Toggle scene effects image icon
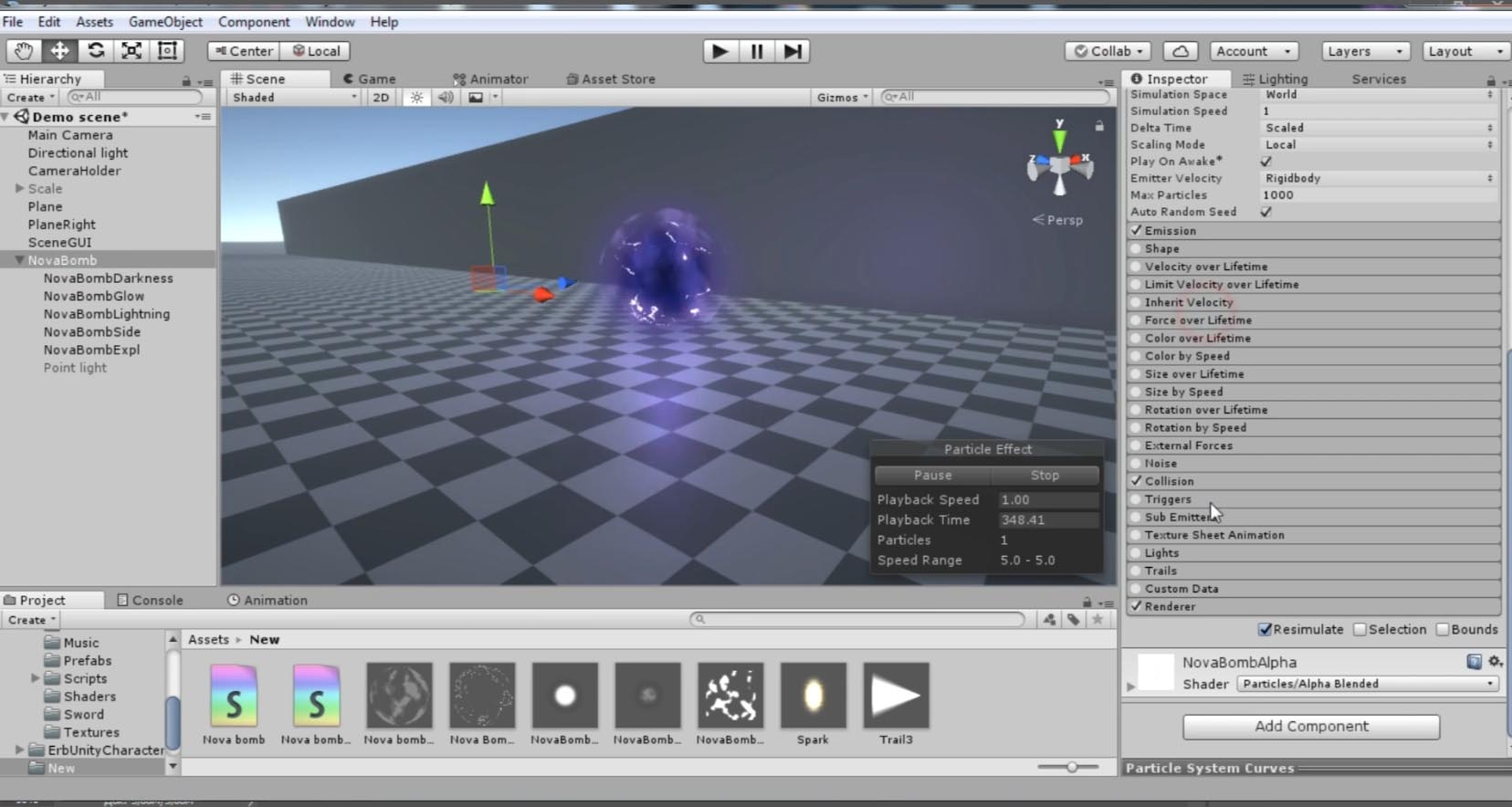 tap(477, 98)
